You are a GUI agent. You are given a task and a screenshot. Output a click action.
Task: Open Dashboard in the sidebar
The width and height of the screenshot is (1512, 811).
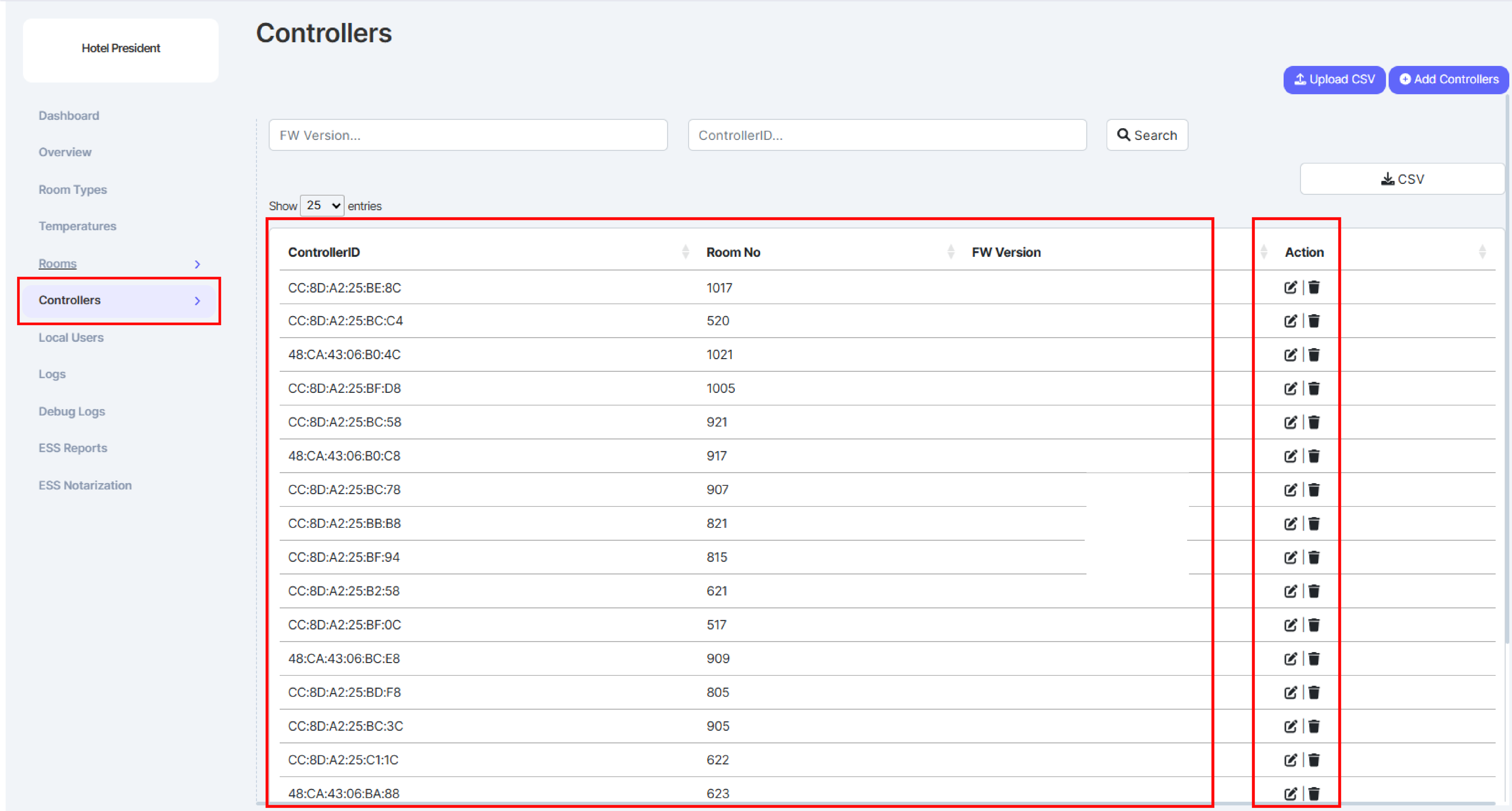pos(69,116)
